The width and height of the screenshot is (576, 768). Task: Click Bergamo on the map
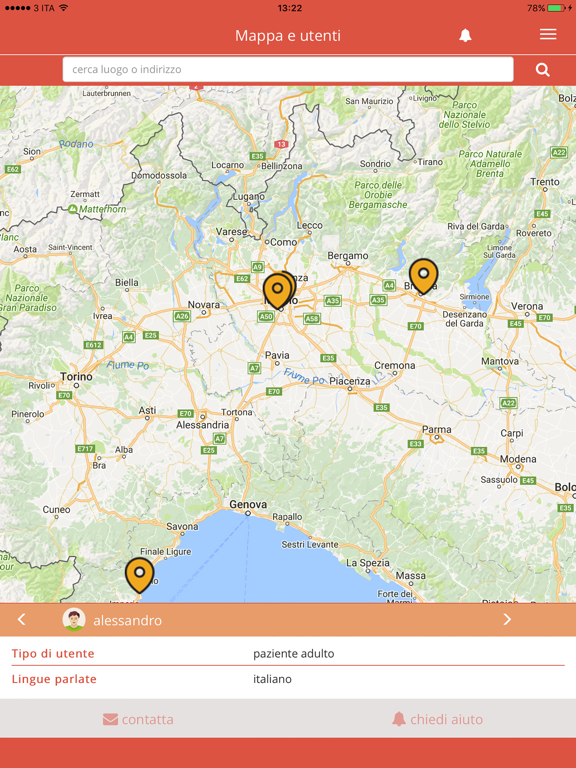348,256
